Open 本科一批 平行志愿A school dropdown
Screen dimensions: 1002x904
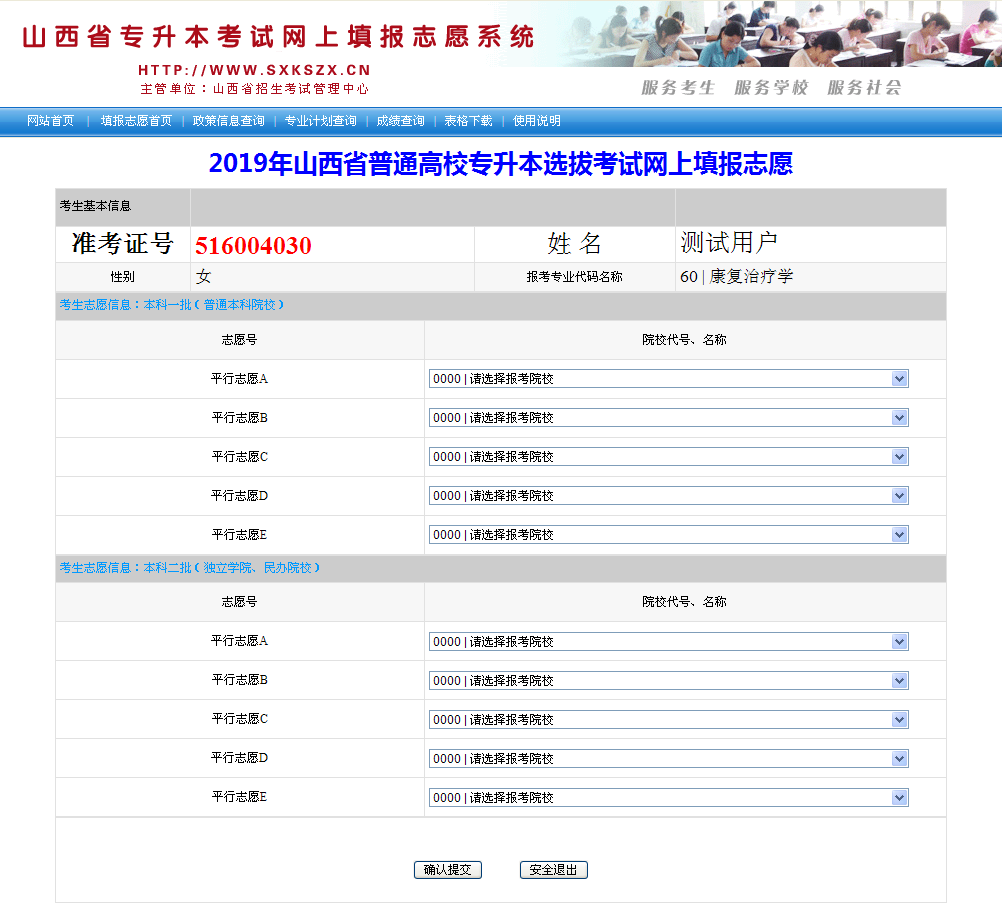click(x=668, y=379)
